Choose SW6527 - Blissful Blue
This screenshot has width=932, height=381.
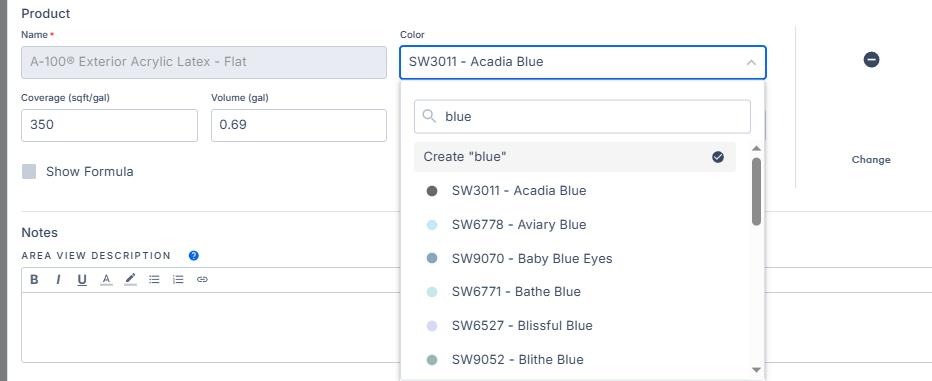(575, 326)
